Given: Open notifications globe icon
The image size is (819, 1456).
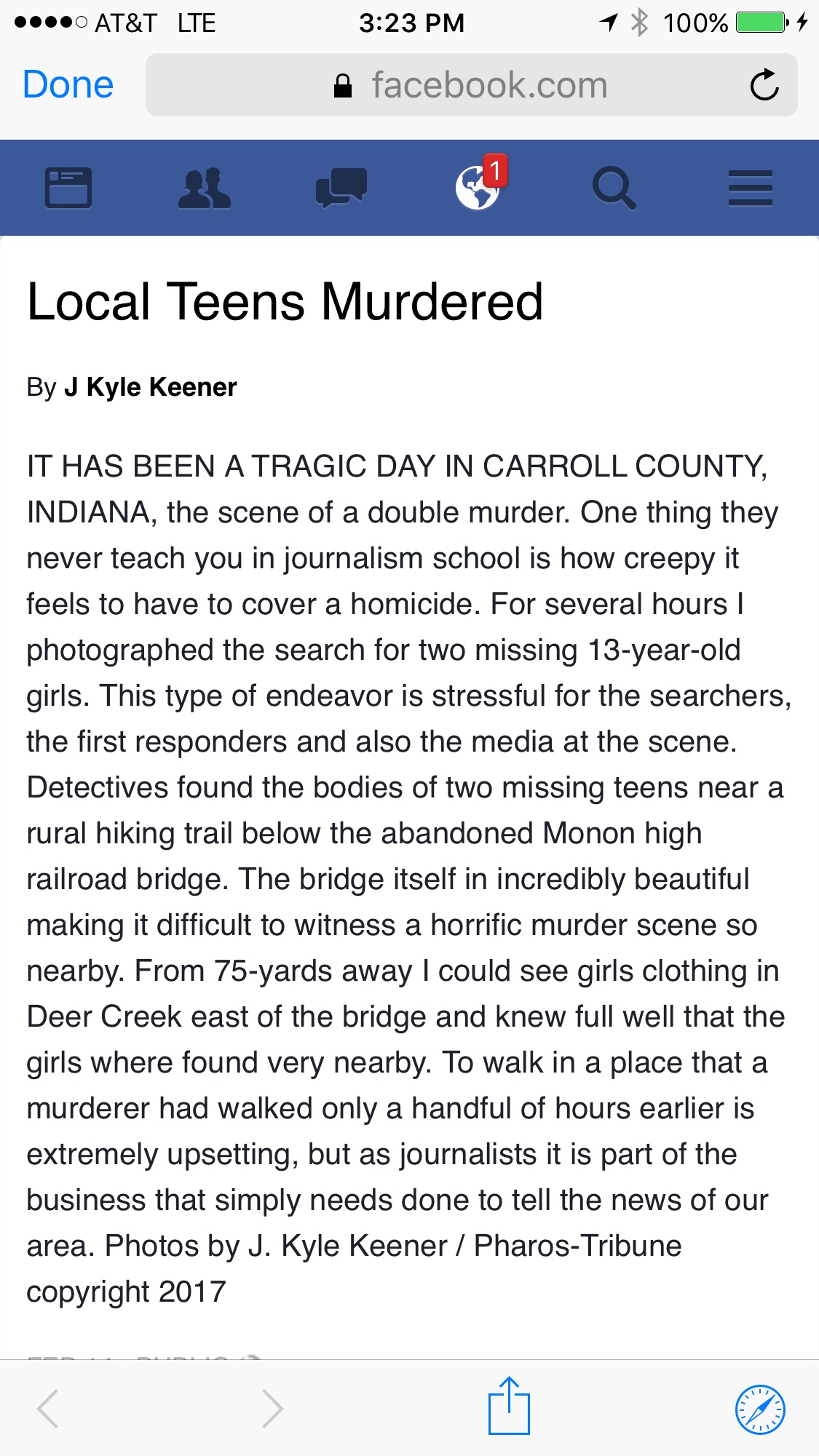Looking at the screenshot, I should pos(477,189).
